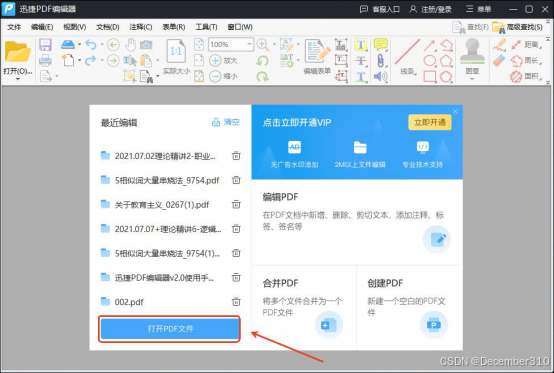Select the underline text T tool
The image size is (554, 373).
point(361,76)
